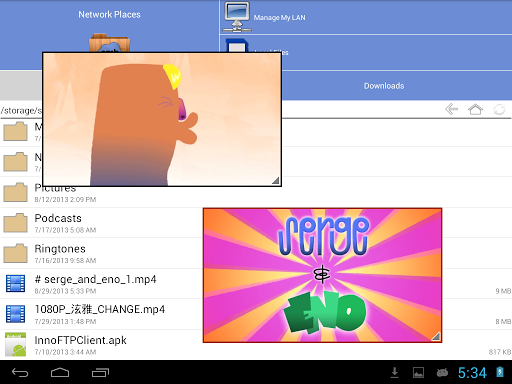Tap the download notification icon in status bar
Image resolution: width=512 pixels, height=384 pixels.
395,372
